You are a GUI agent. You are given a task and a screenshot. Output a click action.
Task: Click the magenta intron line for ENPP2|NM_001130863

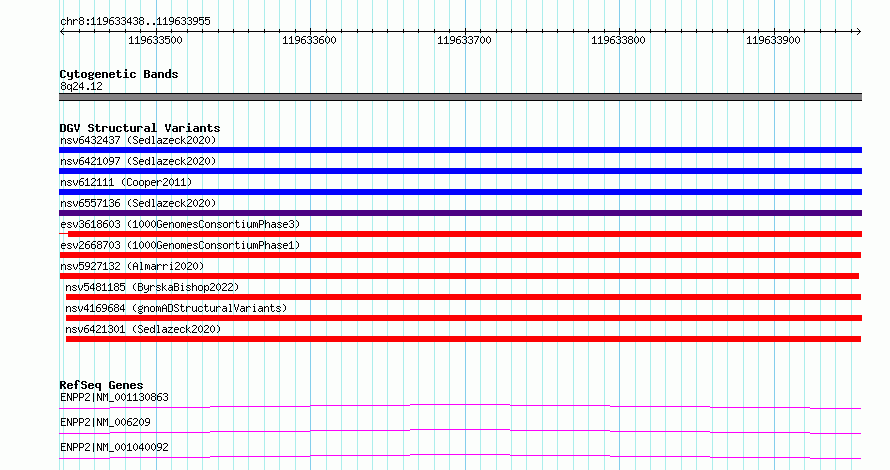point(460,406)
